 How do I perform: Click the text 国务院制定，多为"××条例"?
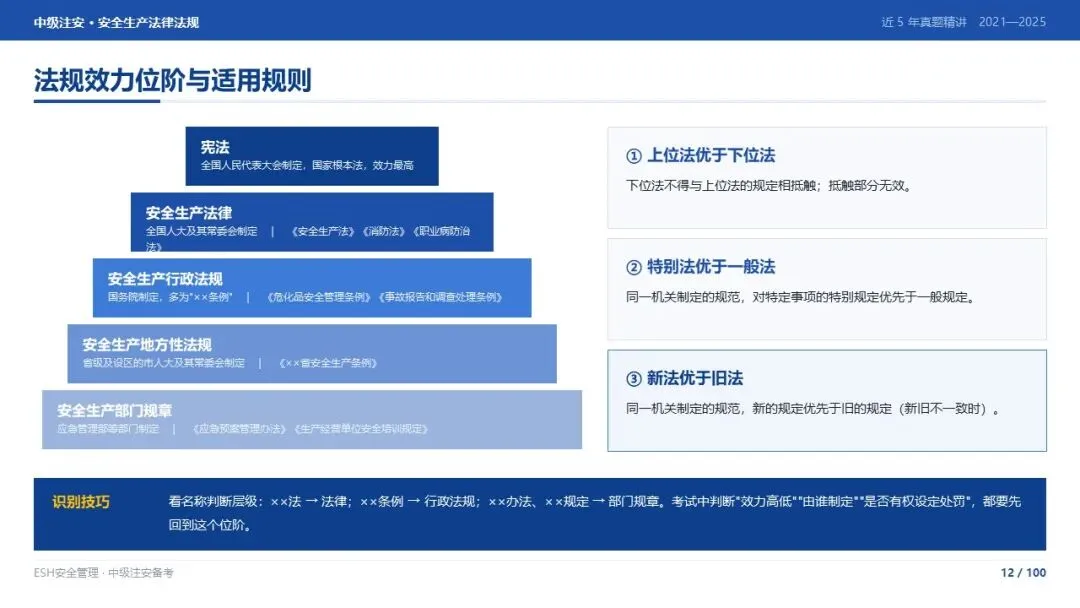(x=170, y=297)
